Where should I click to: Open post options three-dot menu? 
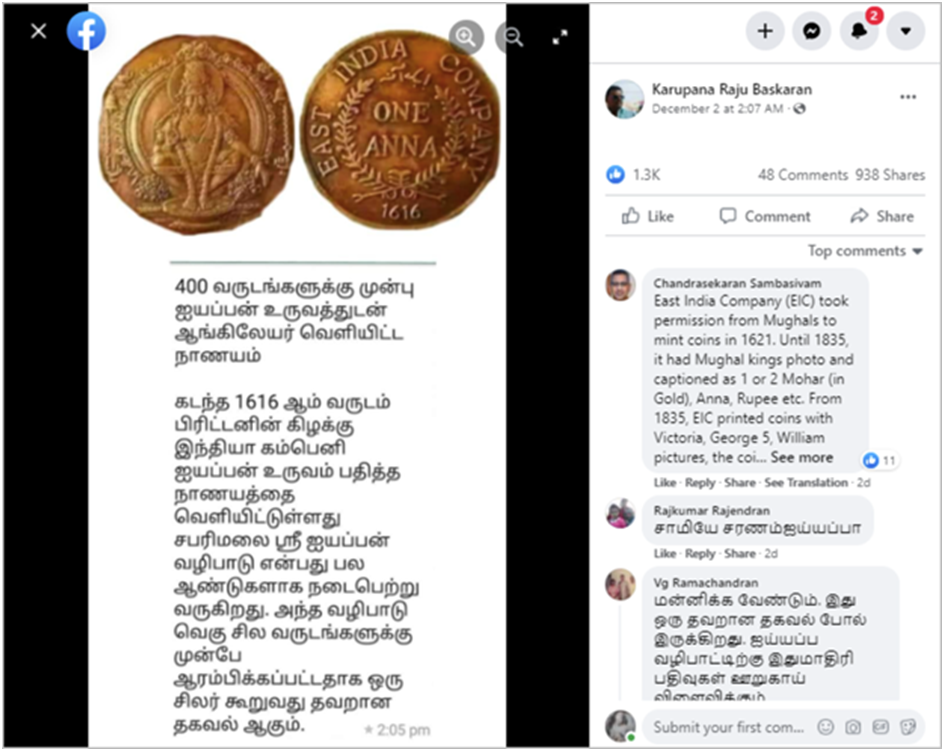tap(908, 97)
